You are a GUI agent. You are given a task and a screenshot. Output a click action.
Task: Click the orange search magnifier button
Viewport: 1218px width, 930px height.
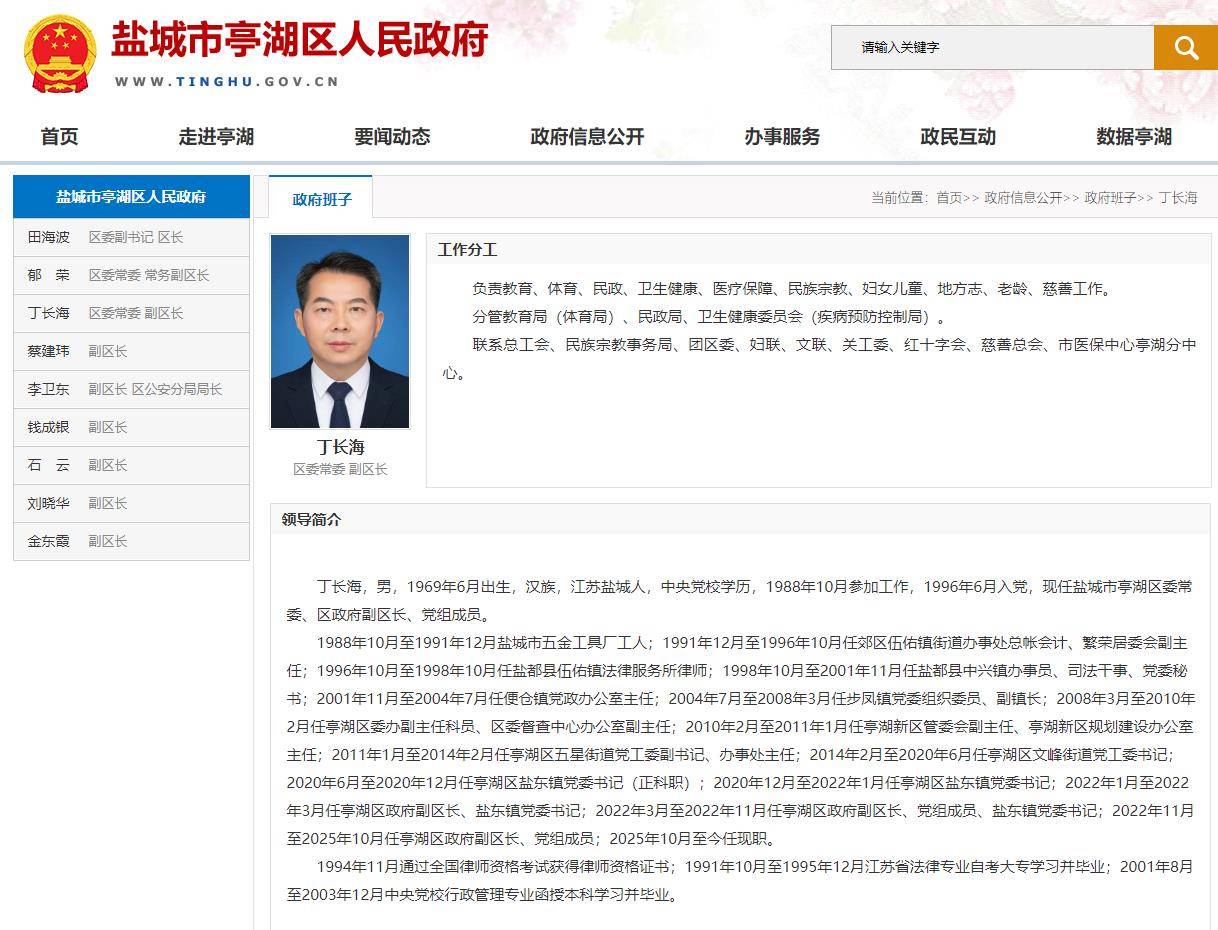[1186, 47]
